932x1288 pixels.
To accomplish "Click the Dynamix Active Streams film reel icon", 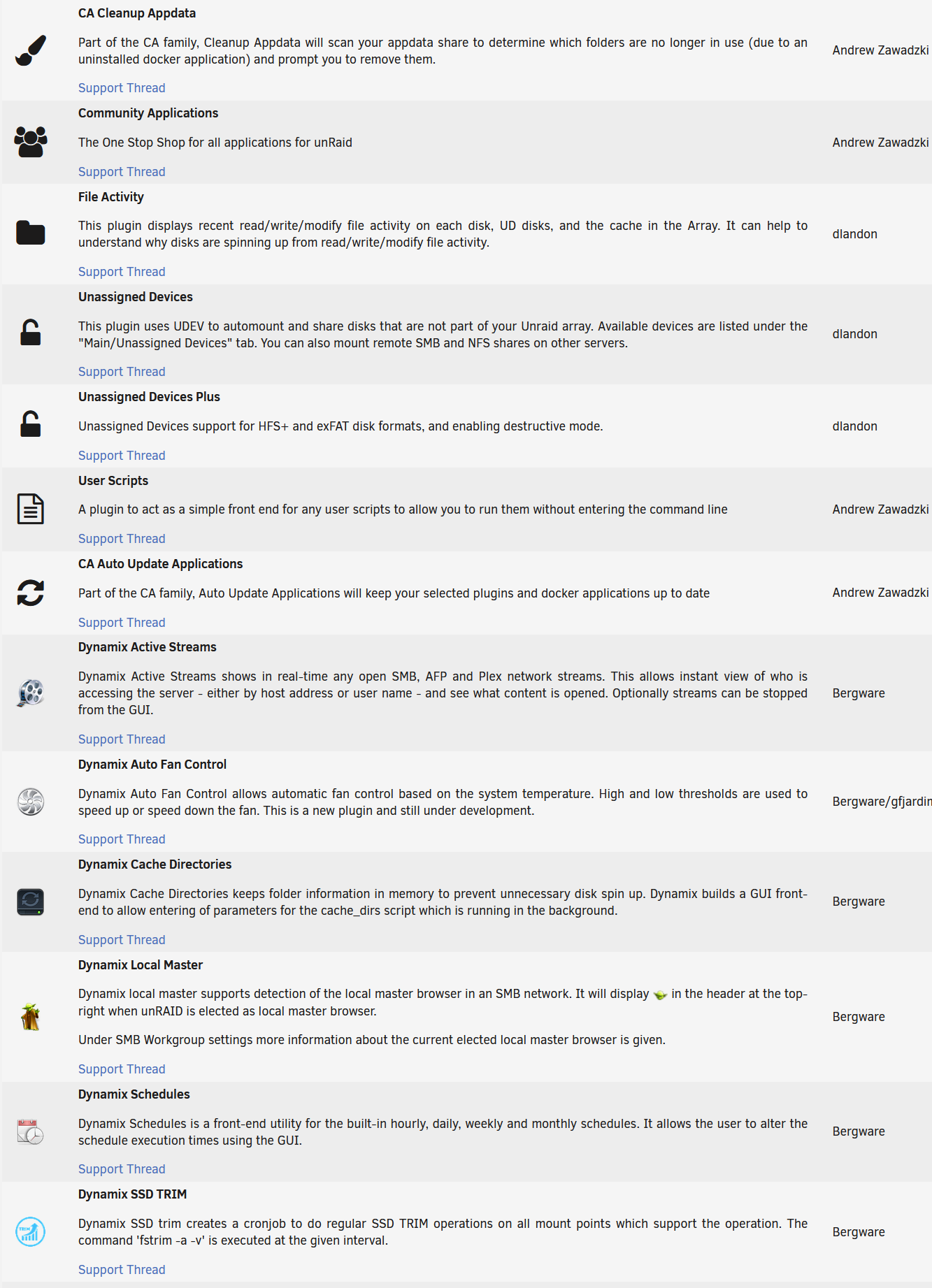I will coord(31,693).
